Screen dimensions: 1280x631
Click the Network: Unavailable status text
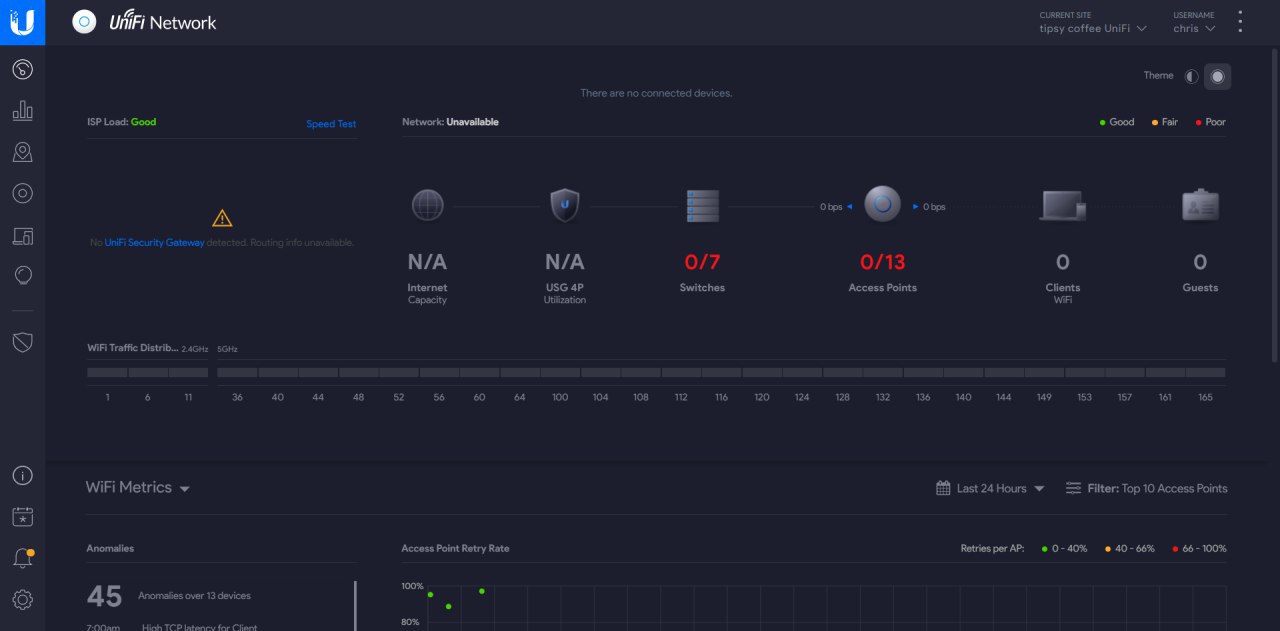tap(450, 122)
